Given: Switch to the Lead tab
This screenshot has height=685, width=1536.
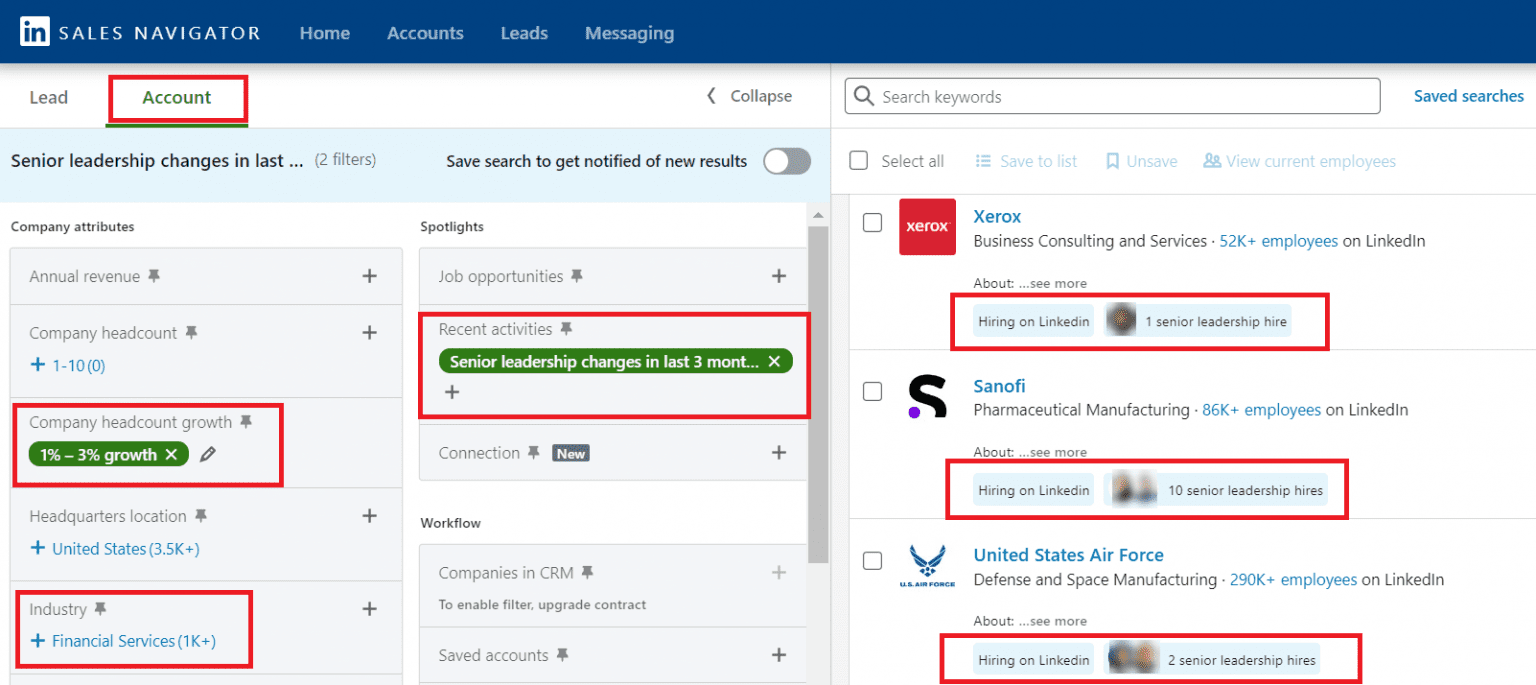Looking at the screenshot, I should click(x=48, y=97).
